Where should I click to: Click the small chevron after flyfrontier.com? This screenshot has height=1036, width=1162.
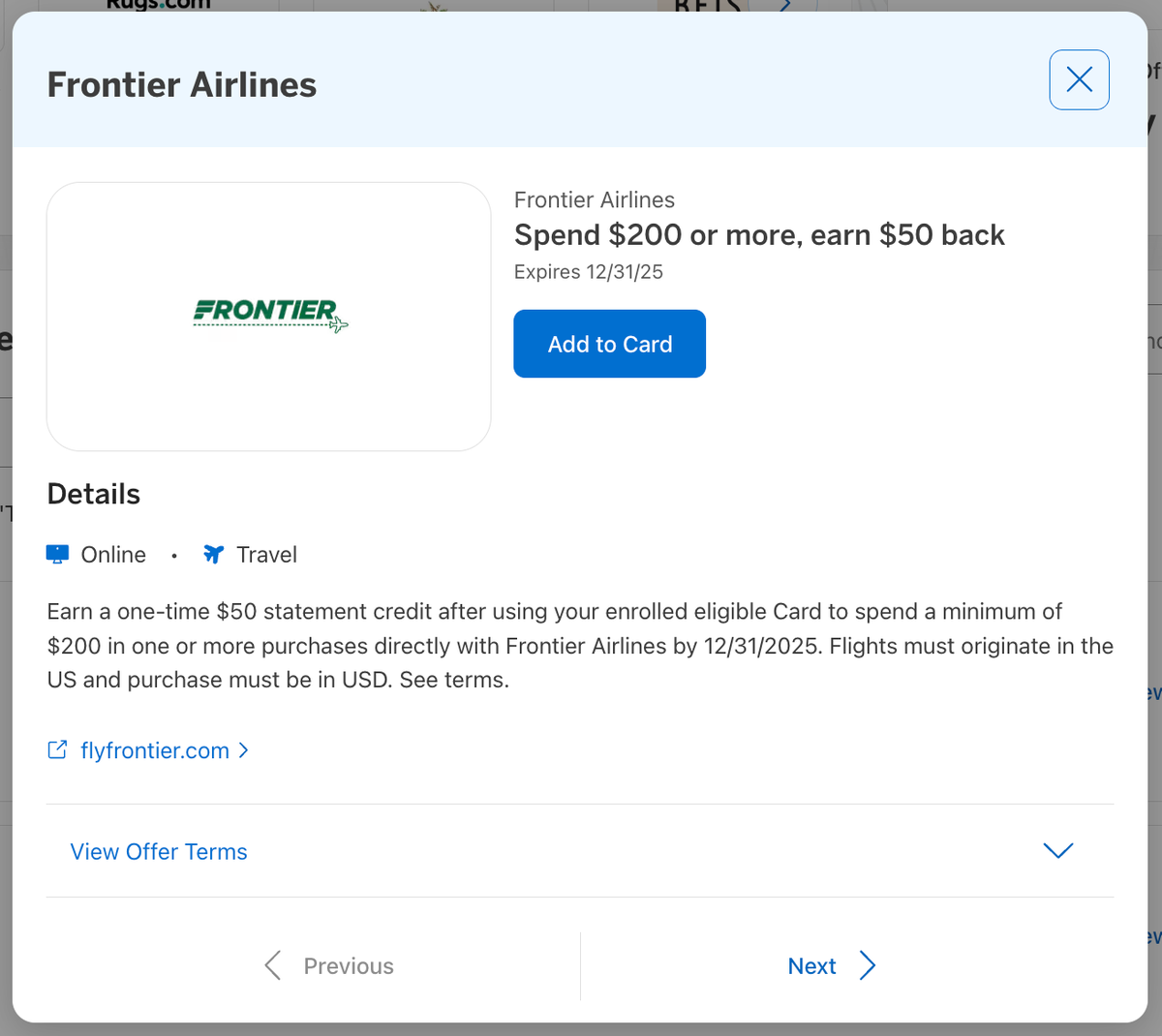(x=244, y=750)
